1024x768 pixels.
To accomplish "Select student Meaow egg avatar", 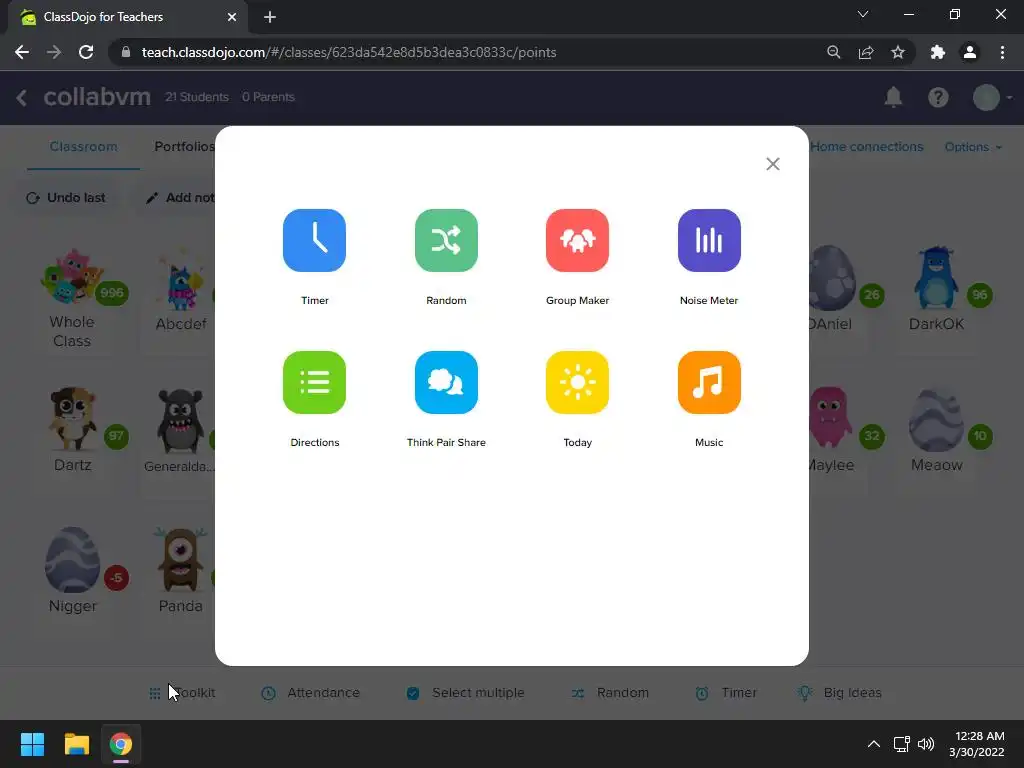I will tap(936, 421).
